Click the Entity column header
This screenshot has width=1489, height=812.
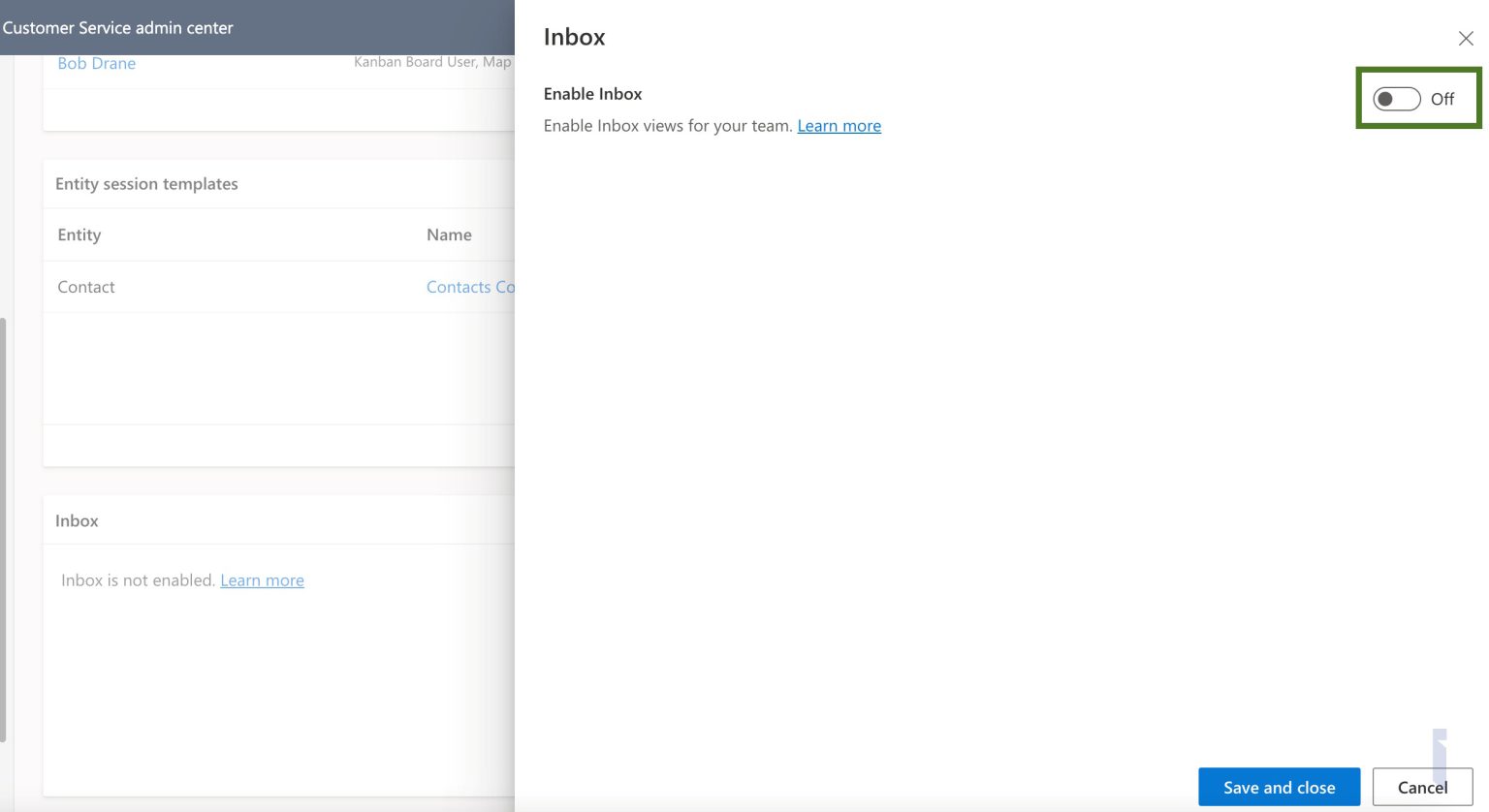pos(79,234)
